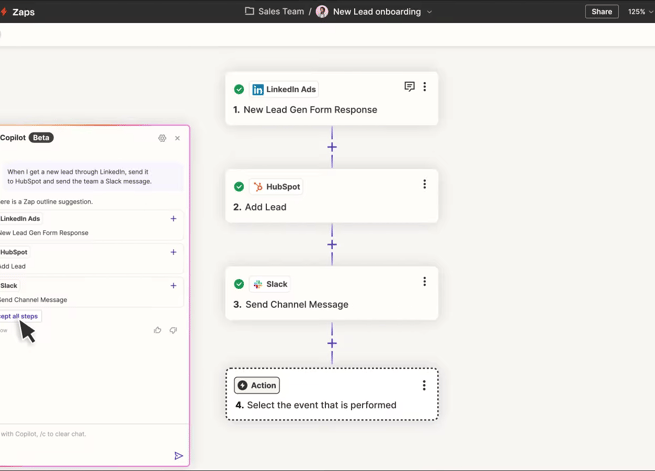655x471 pixels.
Task: Expand the New Lead onboarding title dropdown
Action: pyautogui.click(x=429, y=12)
